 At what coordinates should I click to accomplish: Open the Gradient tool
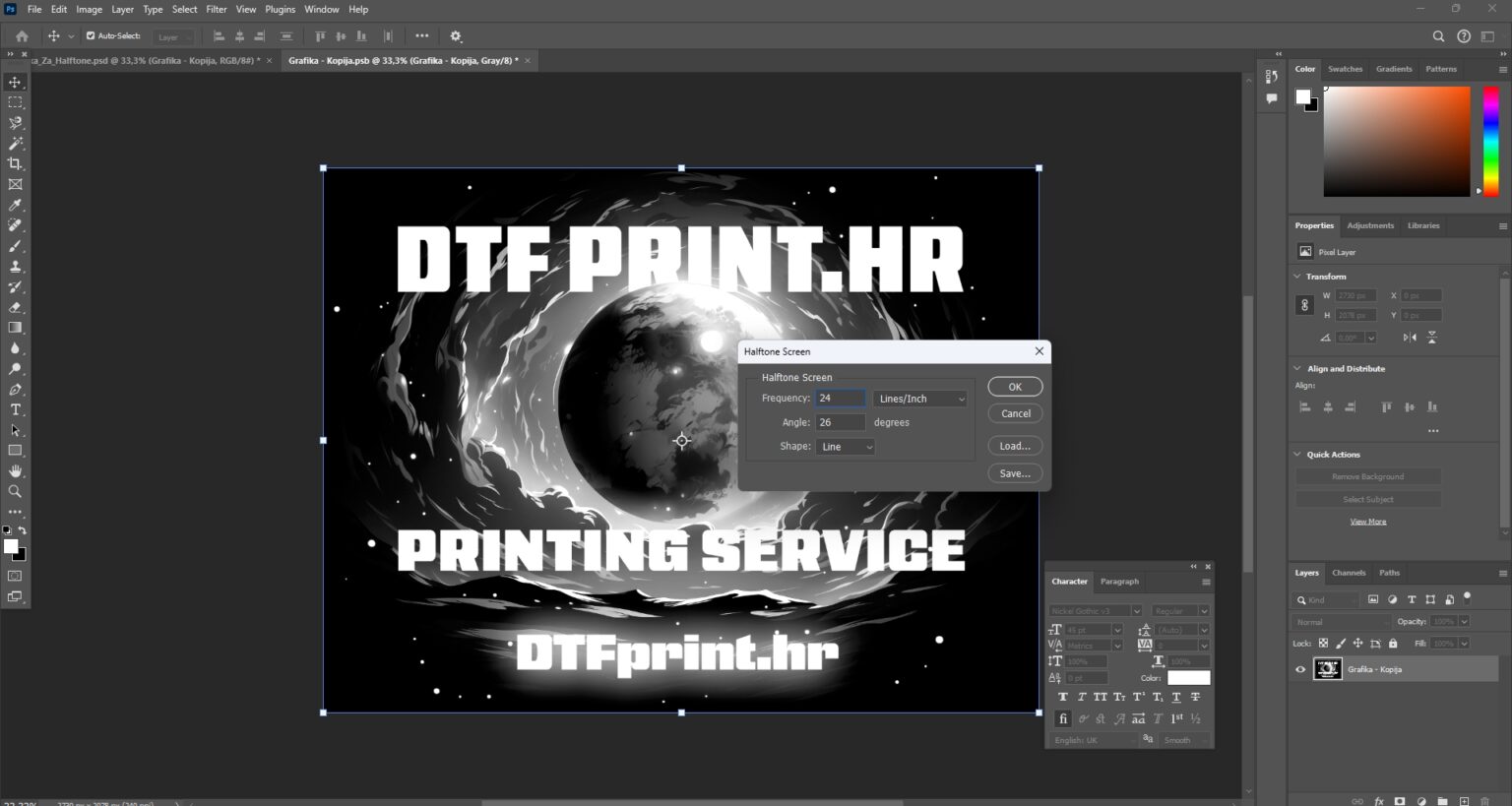point(15,328)
